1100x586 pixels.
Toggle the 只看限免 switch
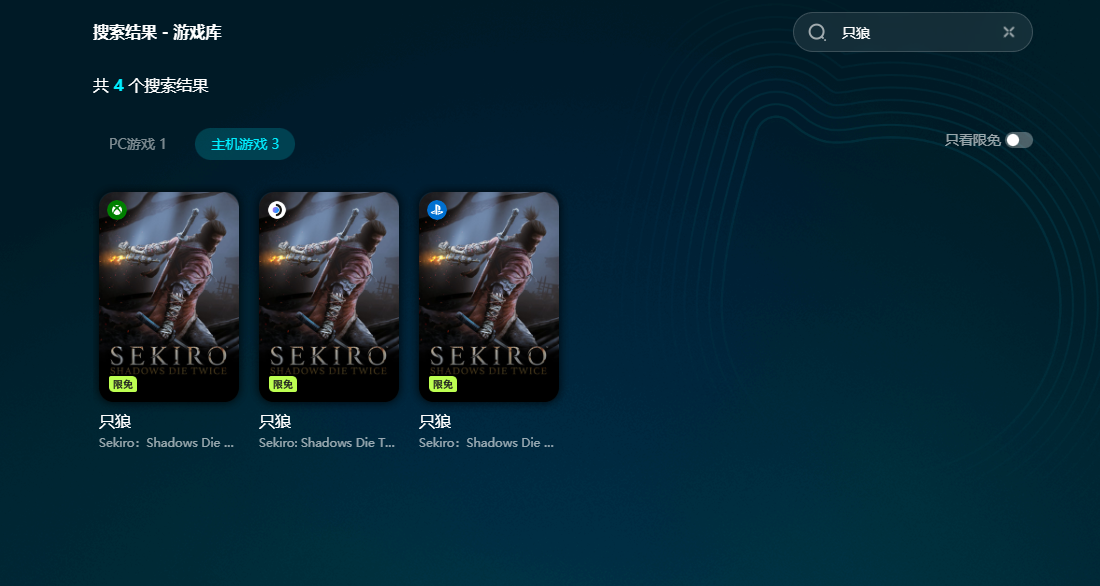pos(1019,140)
